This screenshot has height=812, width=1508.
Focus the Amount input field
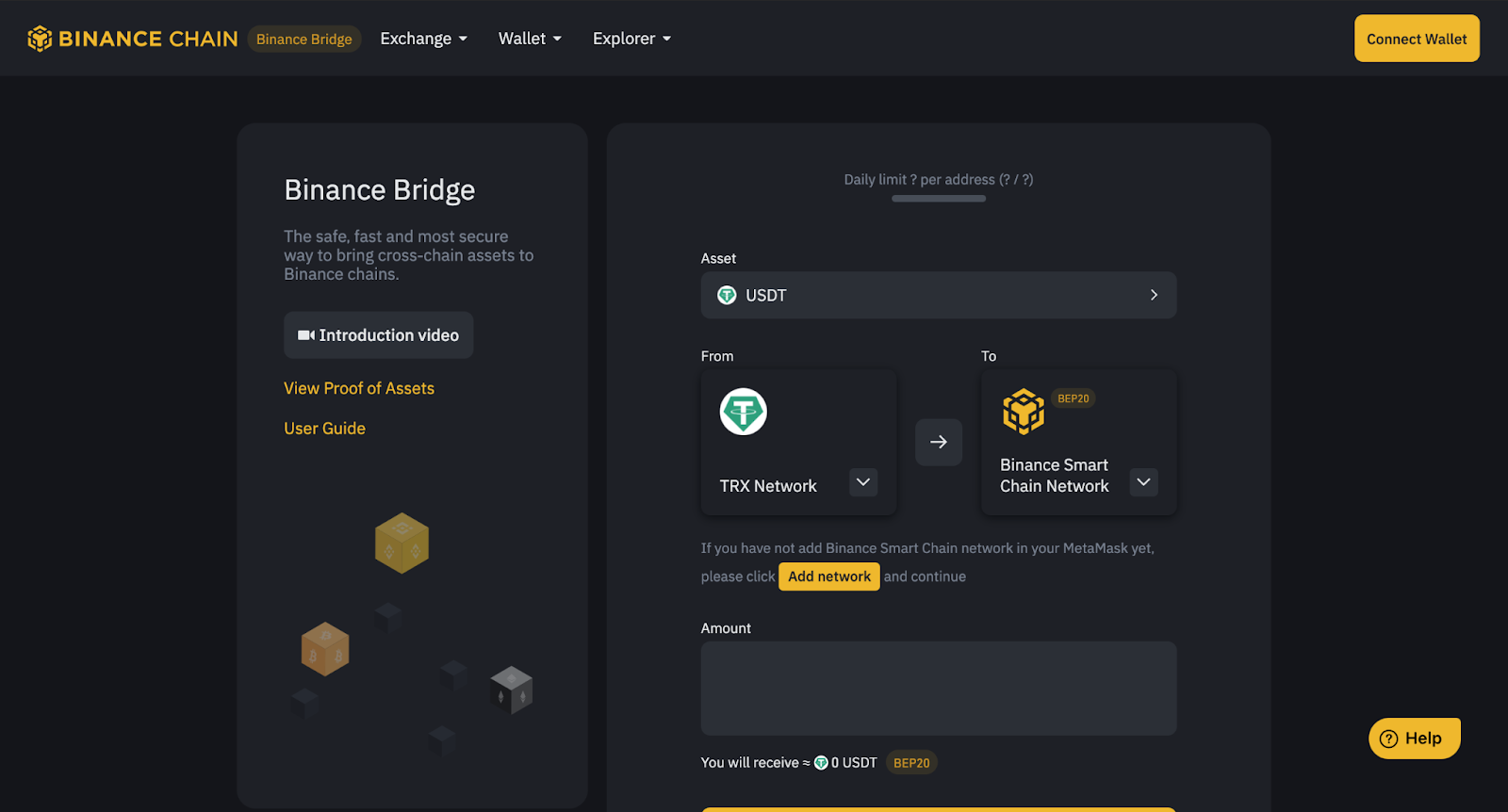point(939,689)
